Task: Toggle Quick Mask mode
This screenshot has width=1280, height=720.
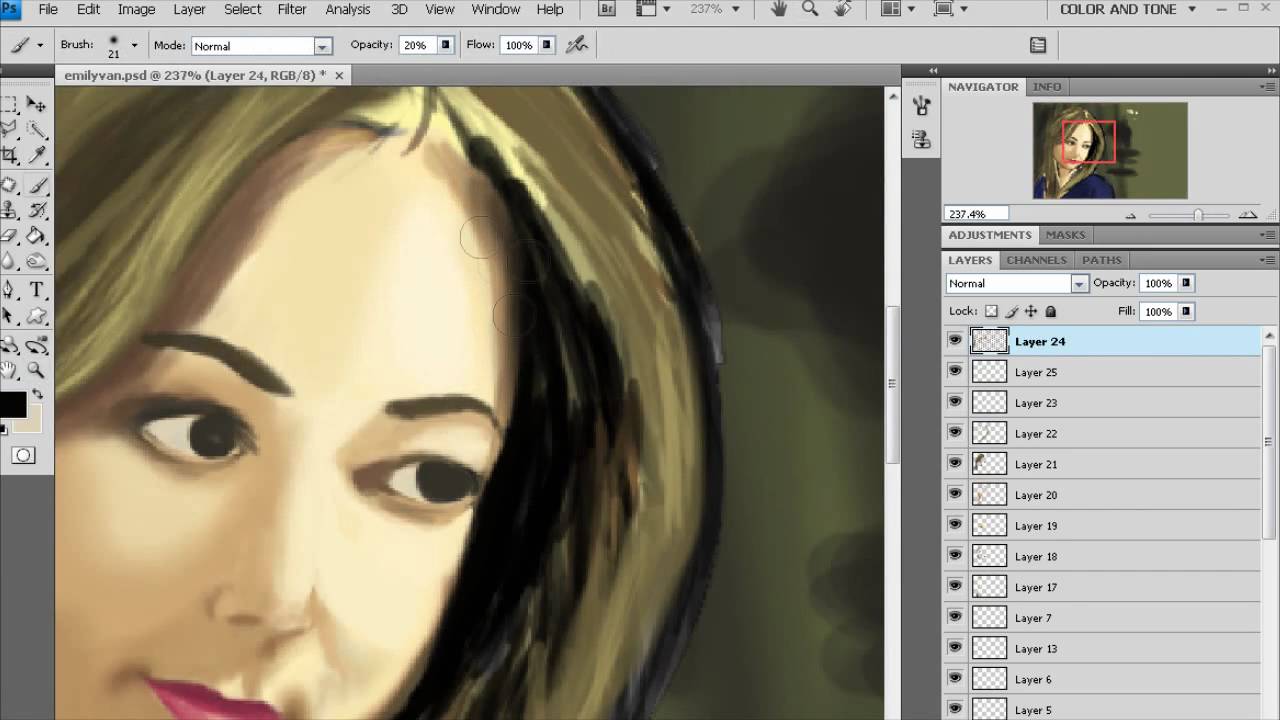Action: (23, 455)
